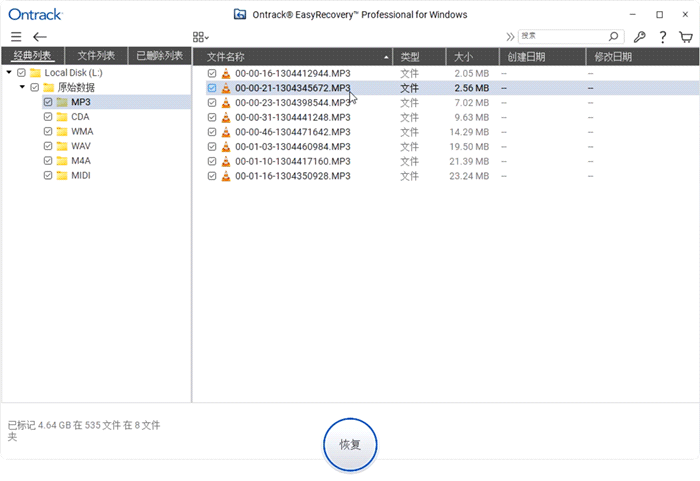Click the search magnifier icon

point(614,36)
